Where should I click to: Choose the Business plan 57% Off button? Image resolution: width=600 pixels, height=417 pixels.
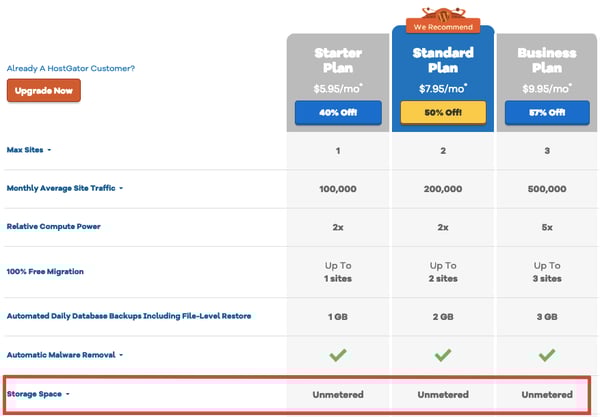(x=546, y=112)
